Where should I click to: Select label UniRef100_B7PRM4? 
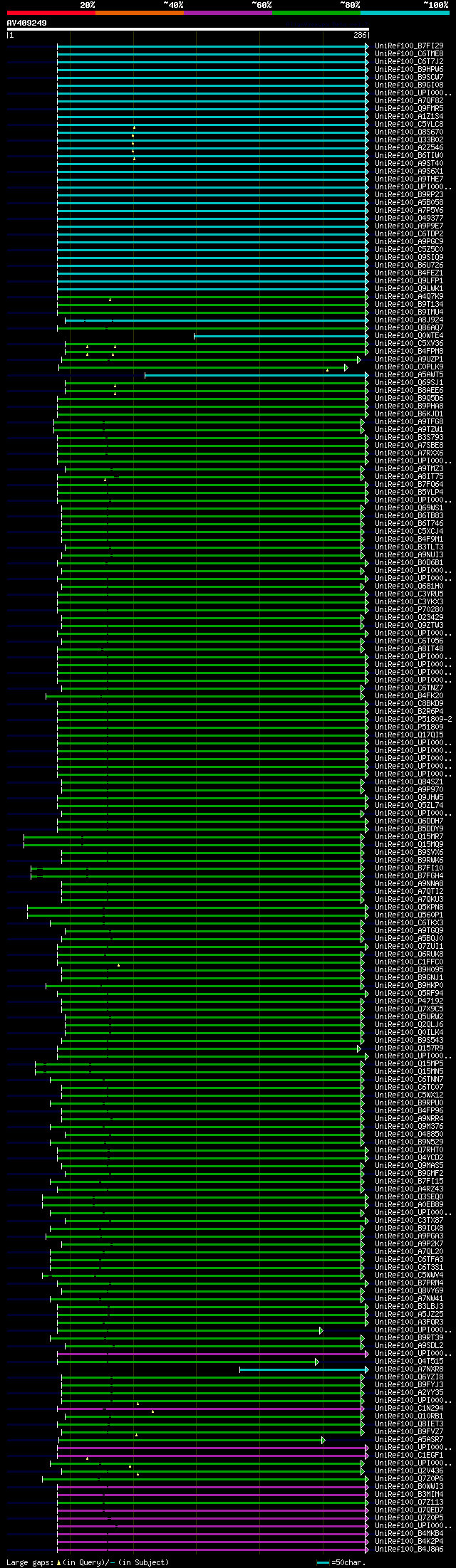(409, 1283)
